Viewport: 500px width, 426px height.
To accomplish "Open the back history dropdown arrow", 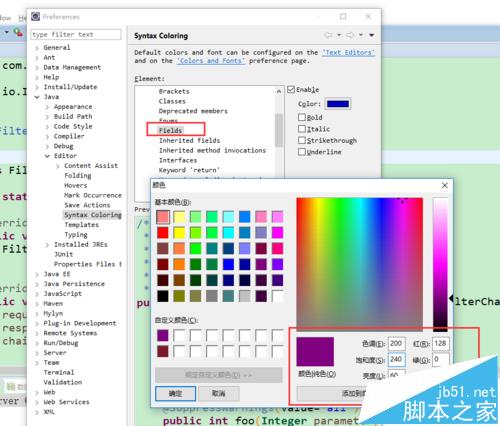I will click(x=339, y=35).
